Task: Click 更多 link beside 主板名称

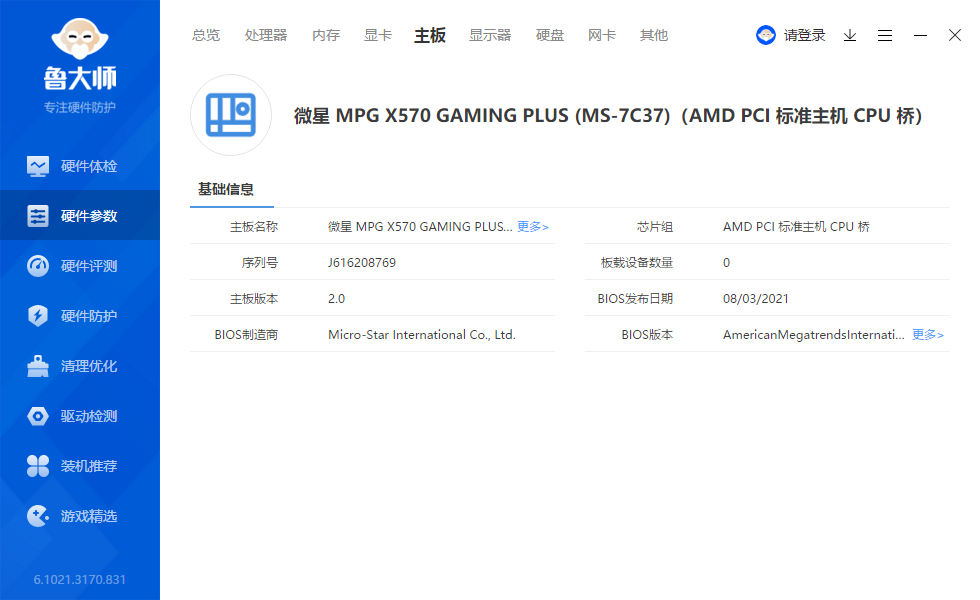Action: [x=533, y=227]
